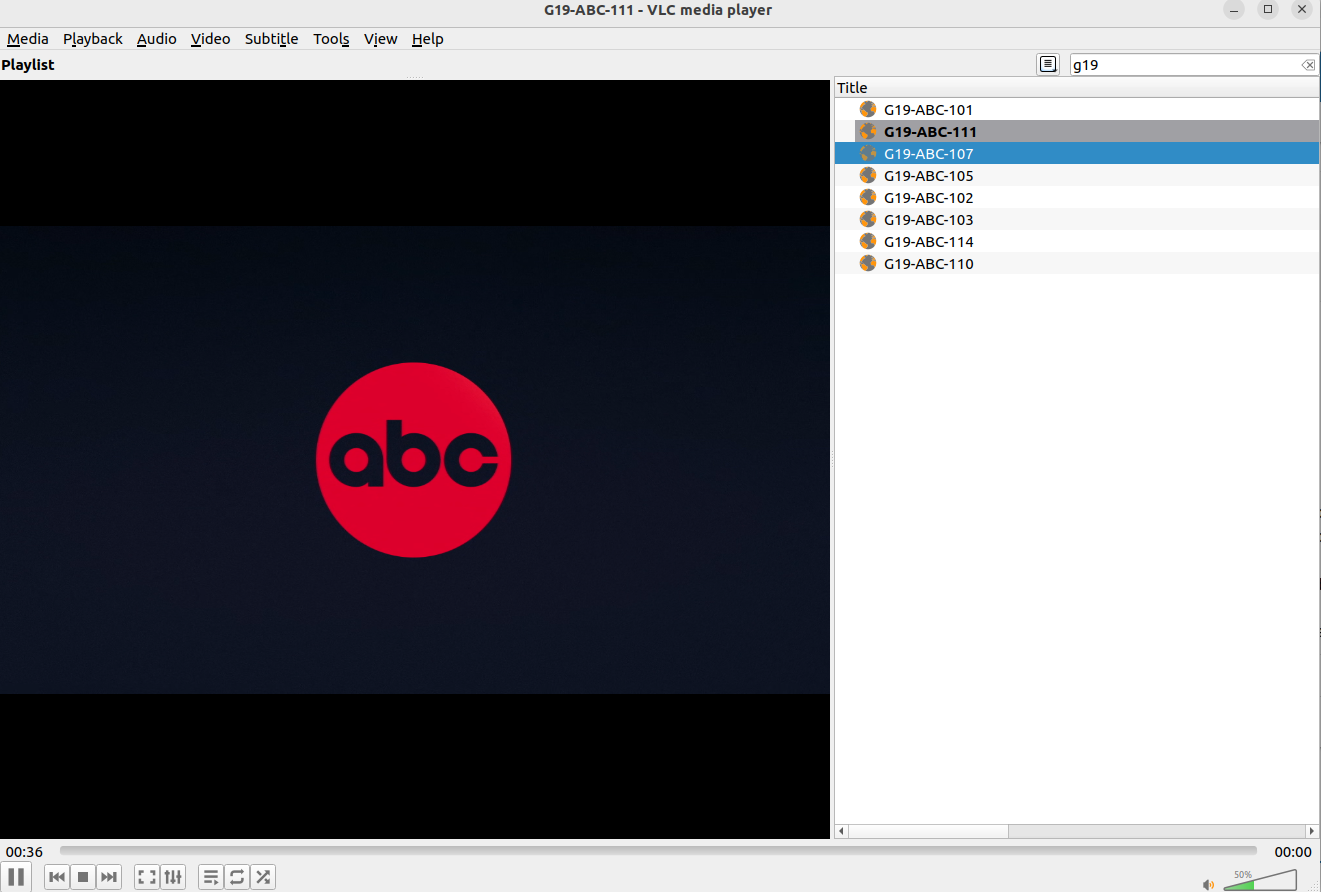Skip to previous media in playlist
This screenshot has width=1321, height=892.
point(57,877)
